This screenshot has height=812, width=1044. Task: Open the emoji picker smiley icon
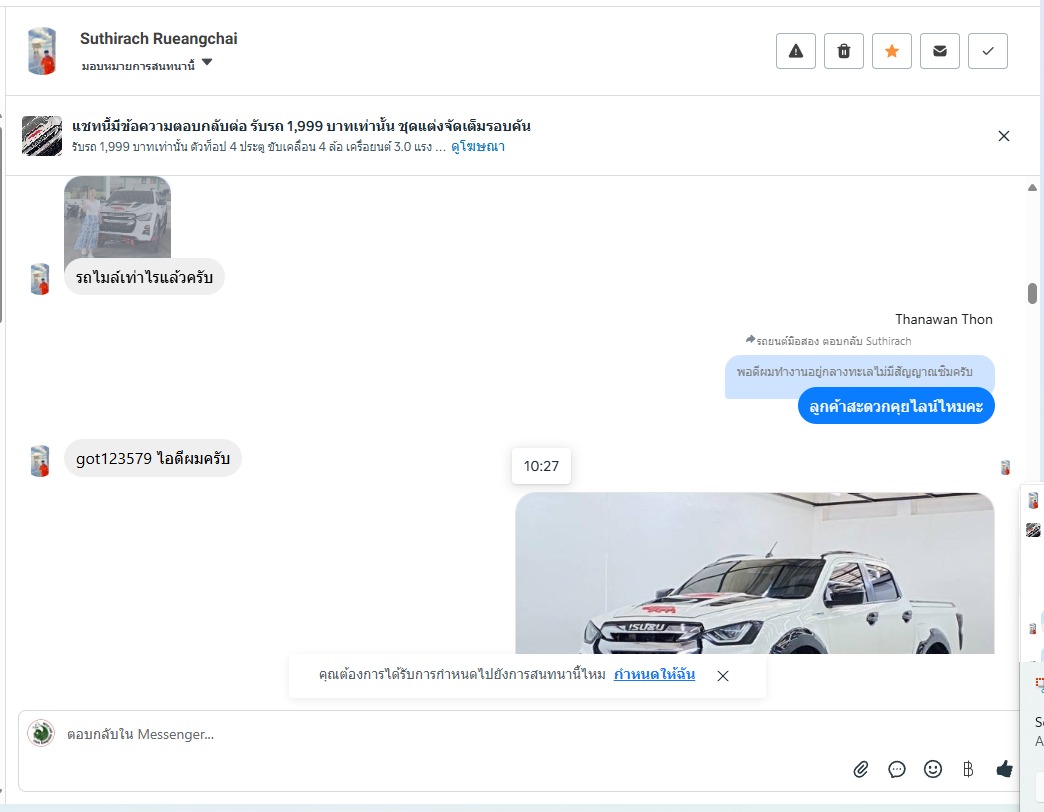coord(933,769)
